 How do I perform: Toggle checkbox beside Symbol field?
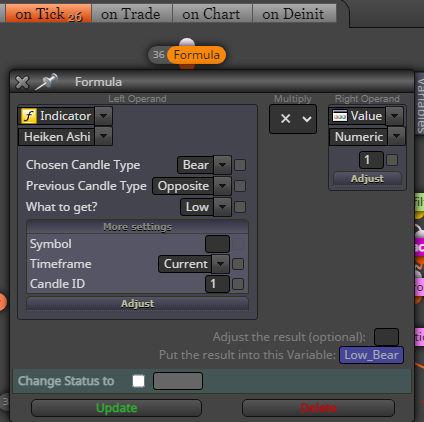(x=238, y=244)
